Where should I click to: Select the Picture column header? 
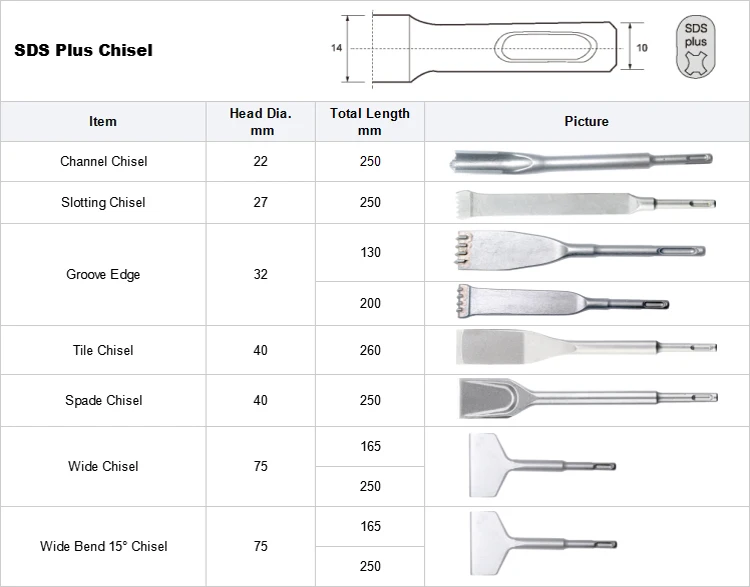pos(586,122)
